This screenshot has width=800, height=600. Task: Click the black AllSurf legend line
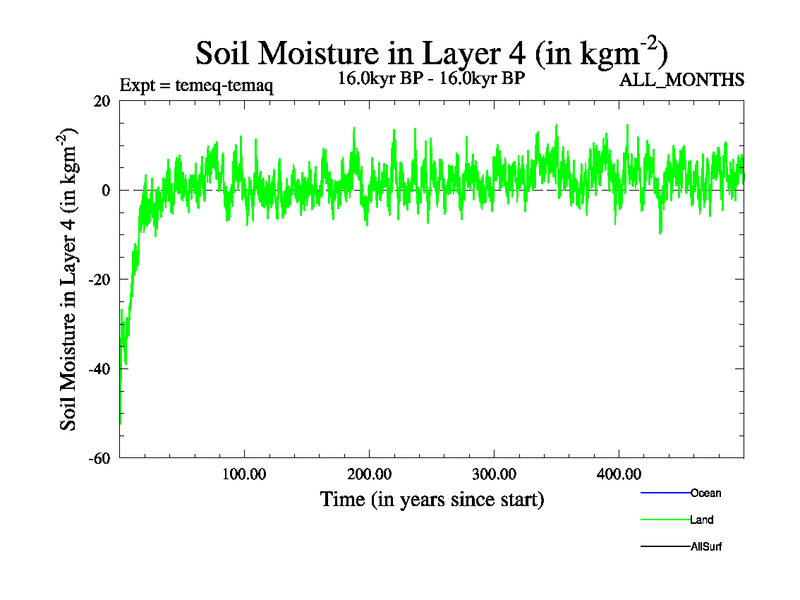click(664, 547)
